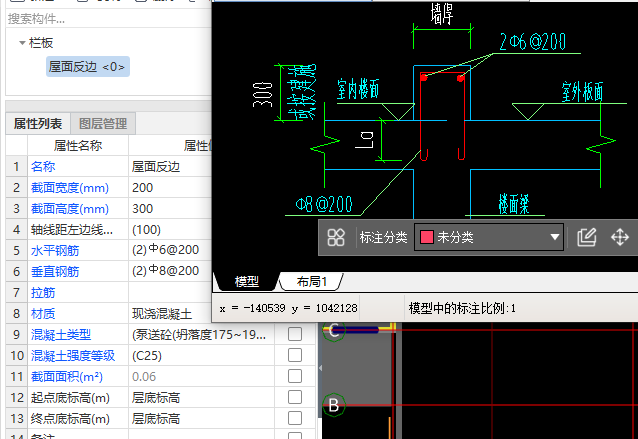Screen dimensions: 638x439
Task: Click the 墙厚 dimension label
Action: coord(442,14)
